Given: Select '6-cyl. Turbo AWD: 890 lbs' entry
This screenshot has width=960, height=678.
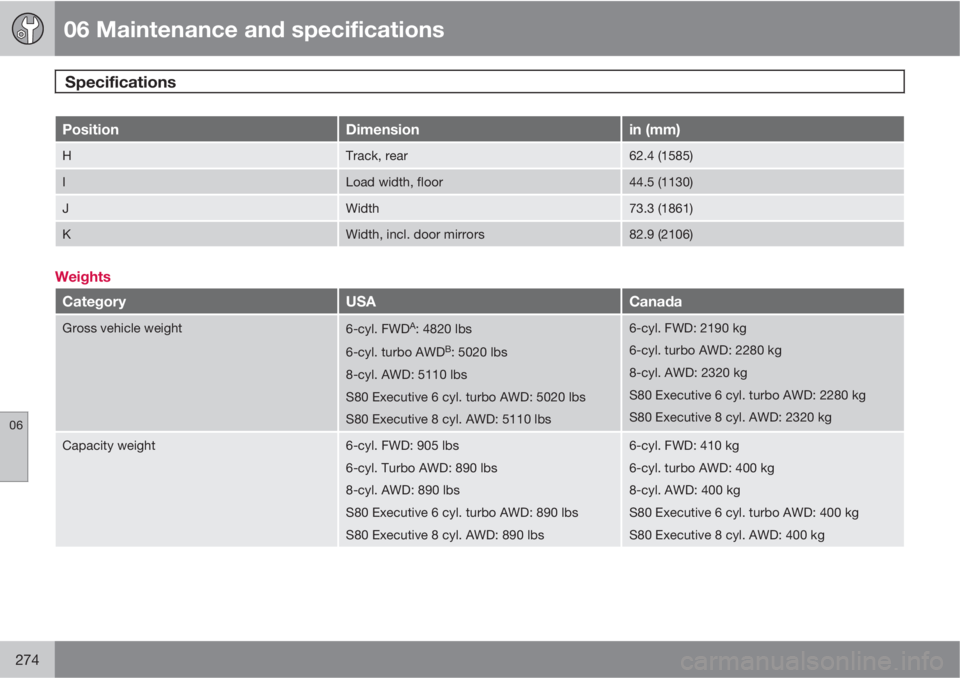Looking at the screenshot, I should point(421,469).
